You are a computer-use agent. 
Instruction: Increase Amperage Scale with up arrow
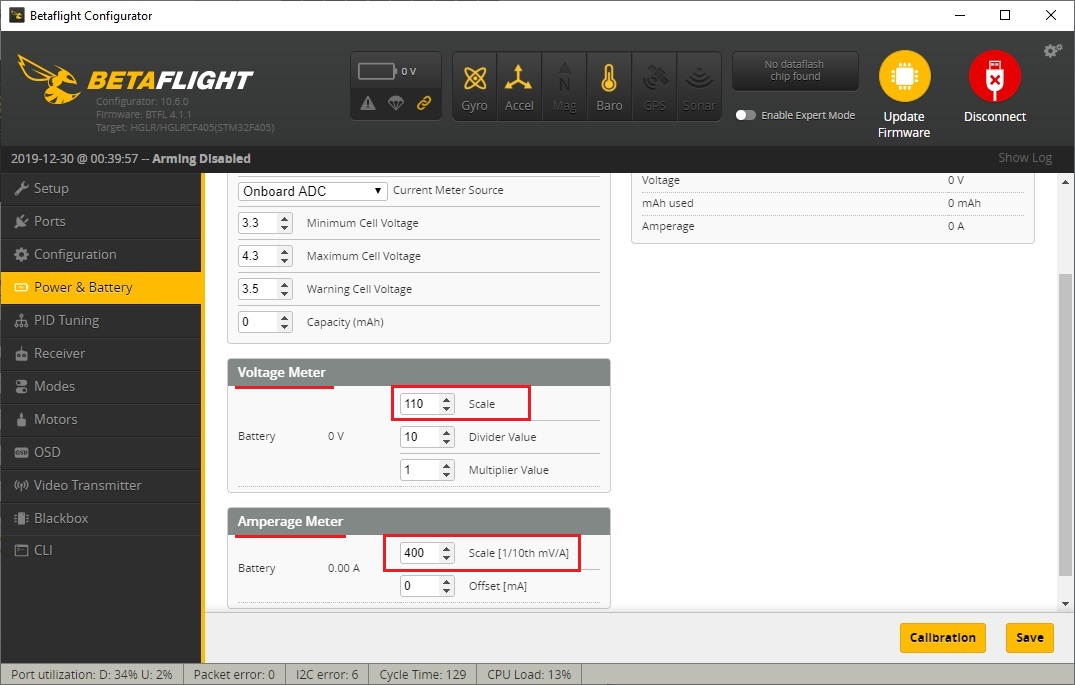click(447, 548)
